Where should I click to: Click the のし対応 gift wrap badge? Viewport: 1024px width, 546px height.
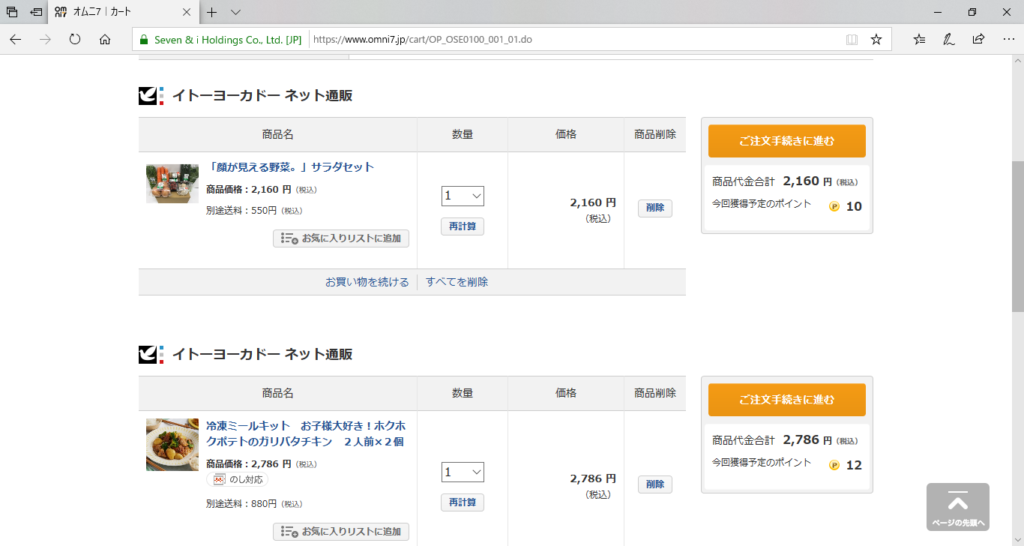238,480
